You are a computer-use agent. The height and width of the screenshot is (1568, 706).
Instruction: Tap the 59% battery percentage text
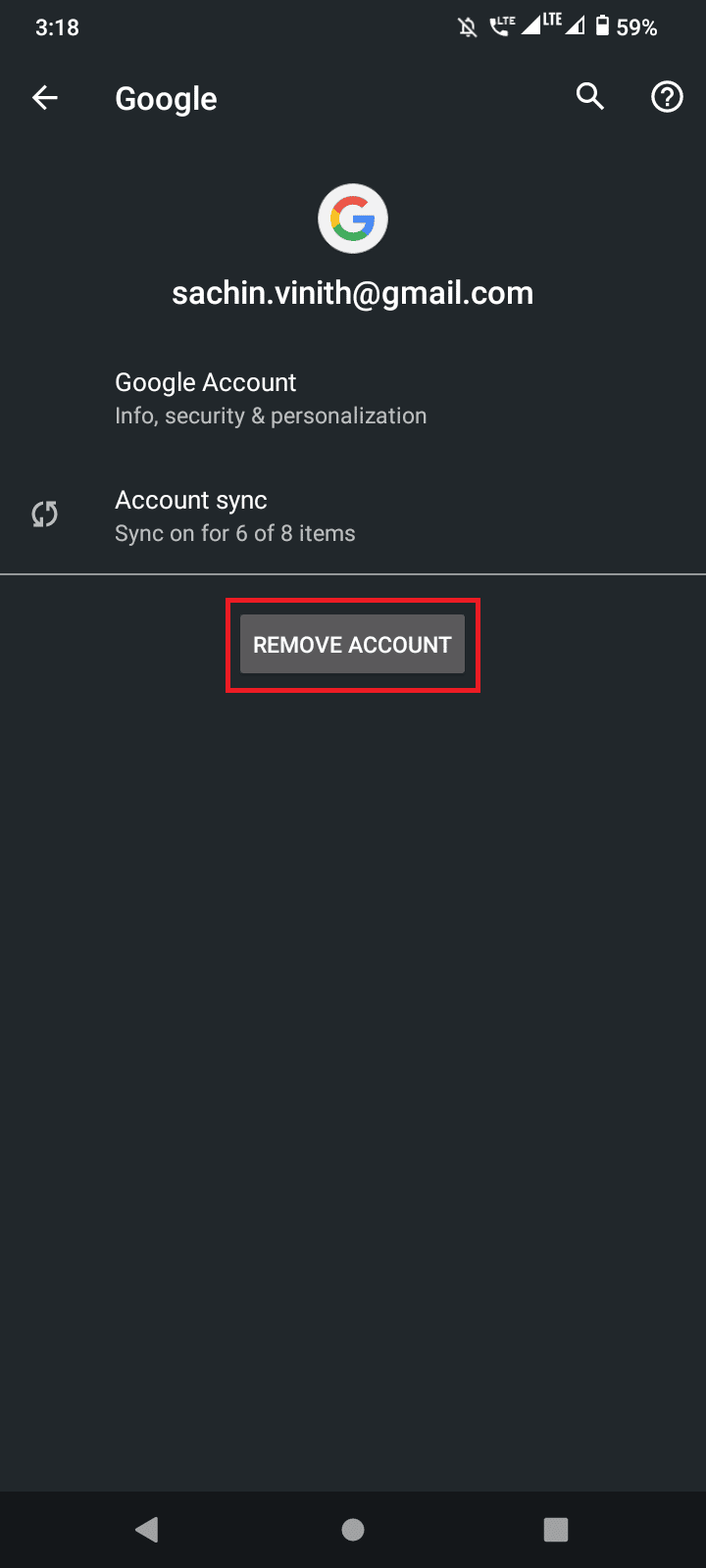[636, 27]
